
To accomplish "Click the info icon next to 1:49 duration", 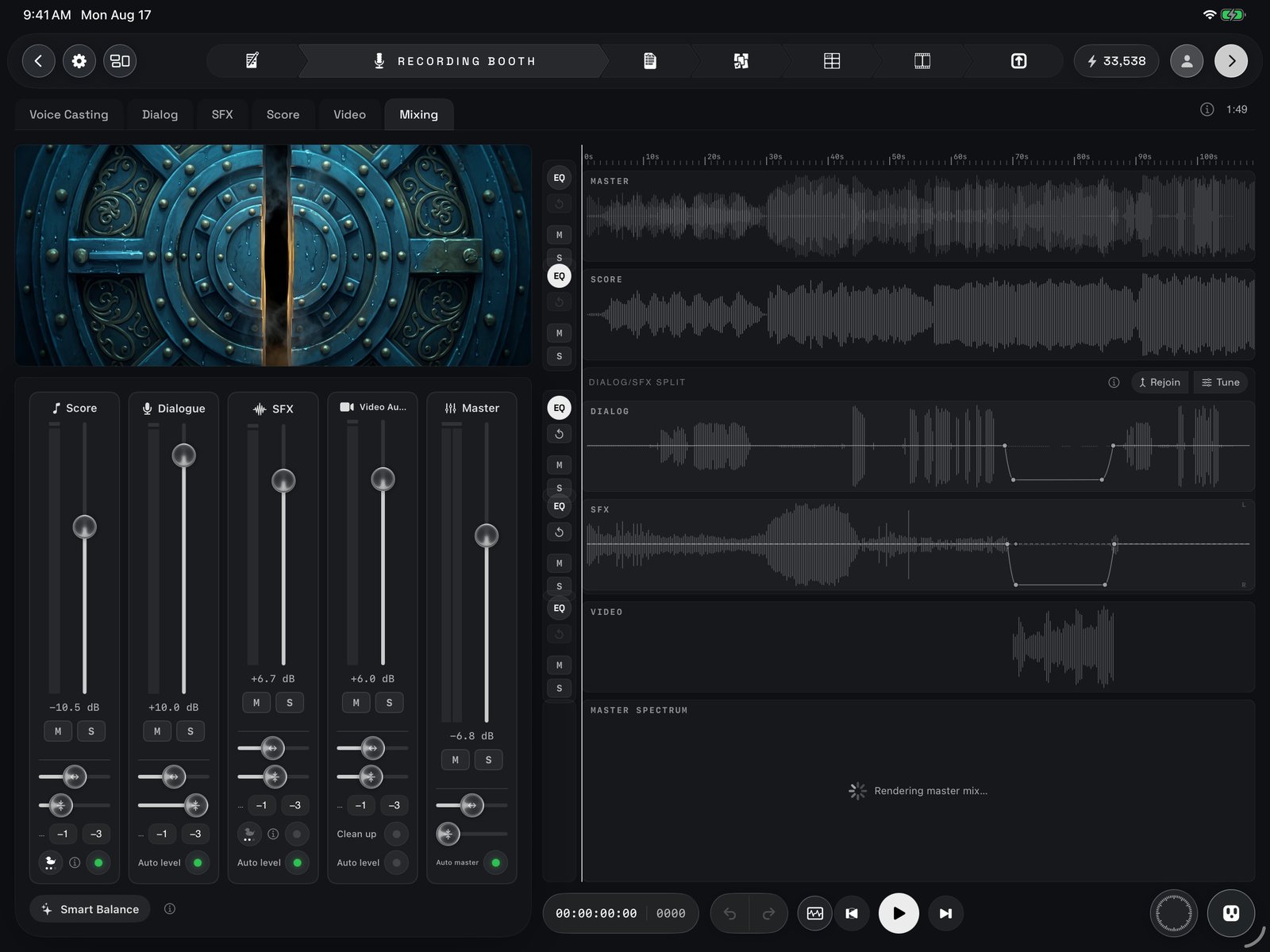I will [x=1206, y=109].
